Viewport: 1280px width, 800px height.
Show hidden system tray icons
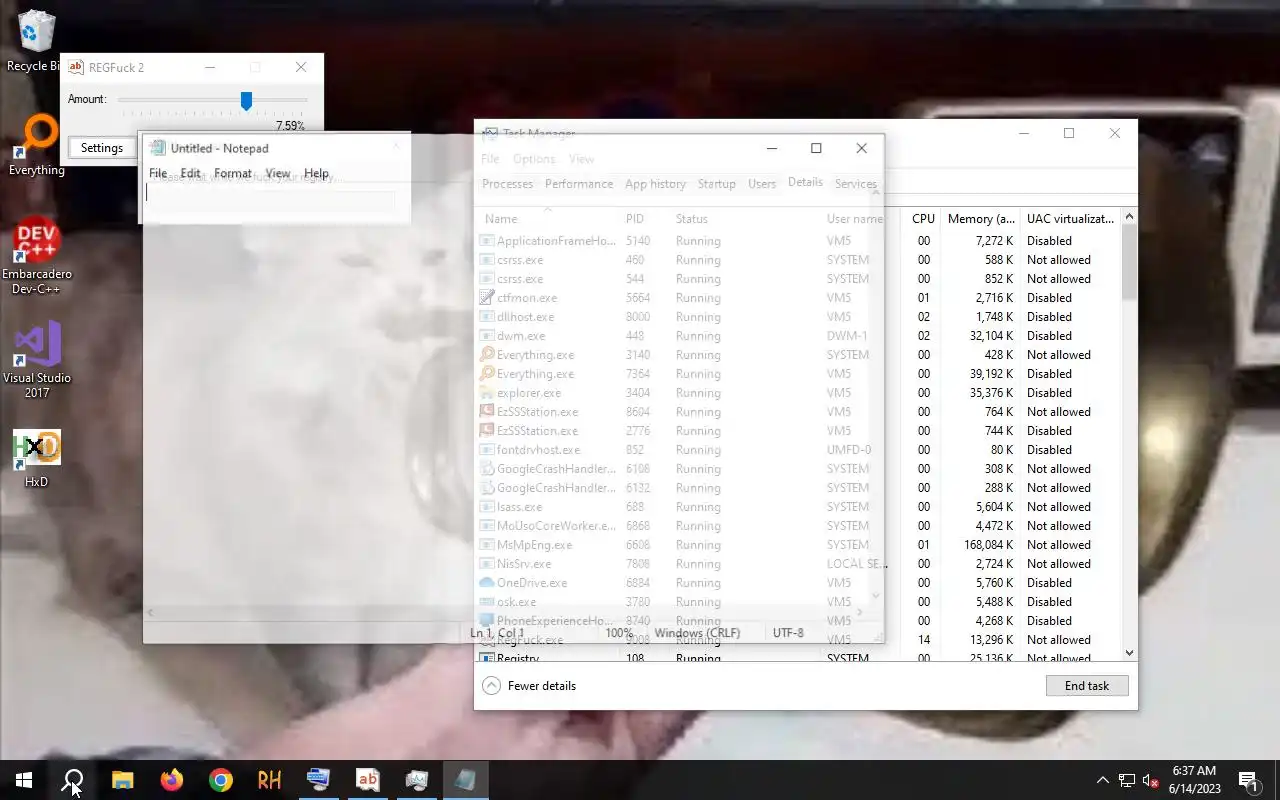click(x=1103, y=780)
